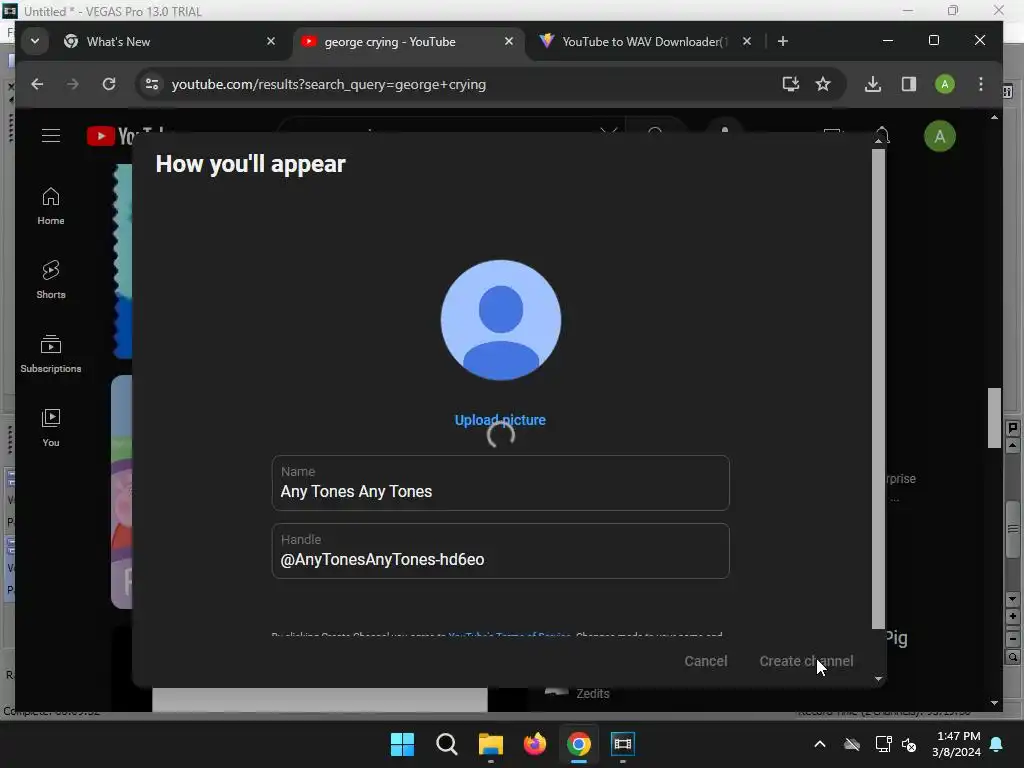Open volume muted tray icon
Screen dimensions: 1024x768
[908, 744]
